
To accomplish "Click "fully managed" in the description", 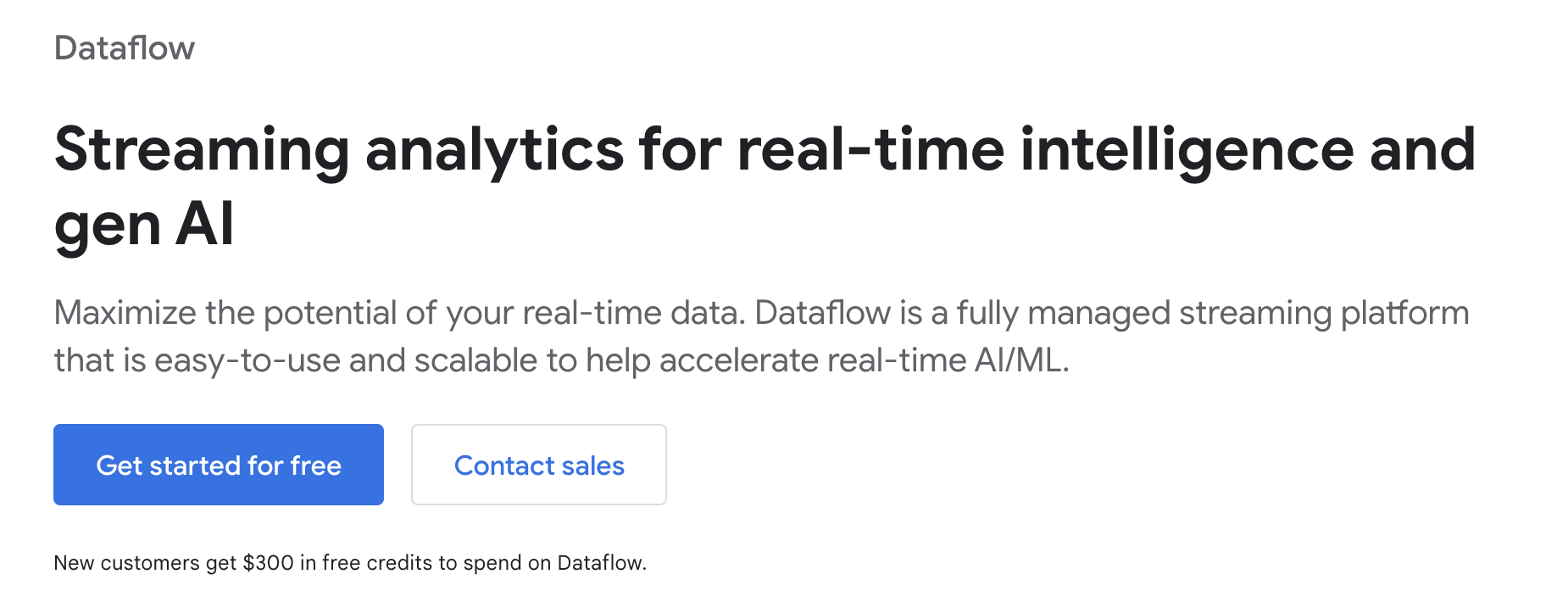I will 1064,313.
